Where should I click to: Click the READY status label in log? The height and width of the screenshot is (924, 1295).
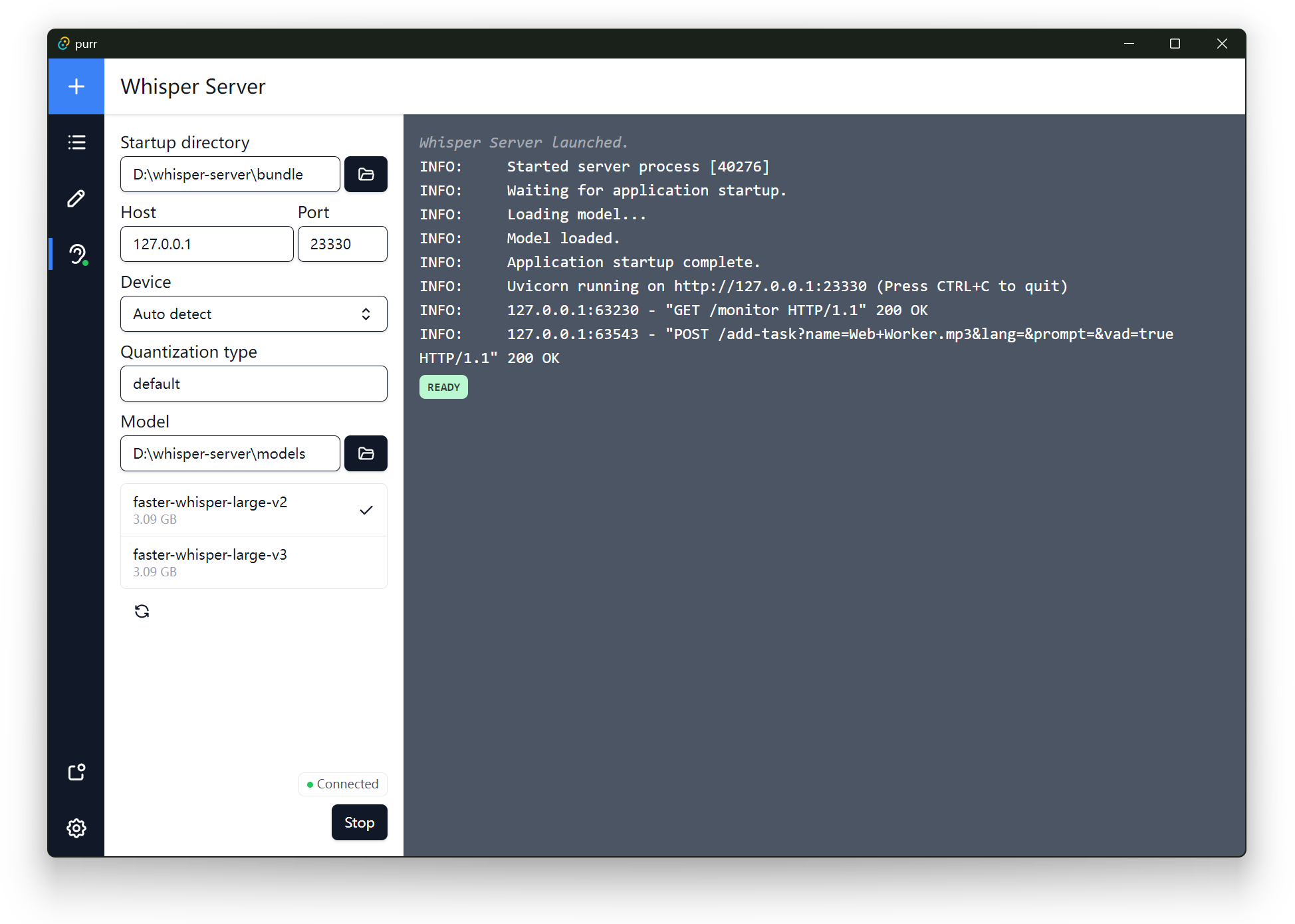click(x=443, y=387)
